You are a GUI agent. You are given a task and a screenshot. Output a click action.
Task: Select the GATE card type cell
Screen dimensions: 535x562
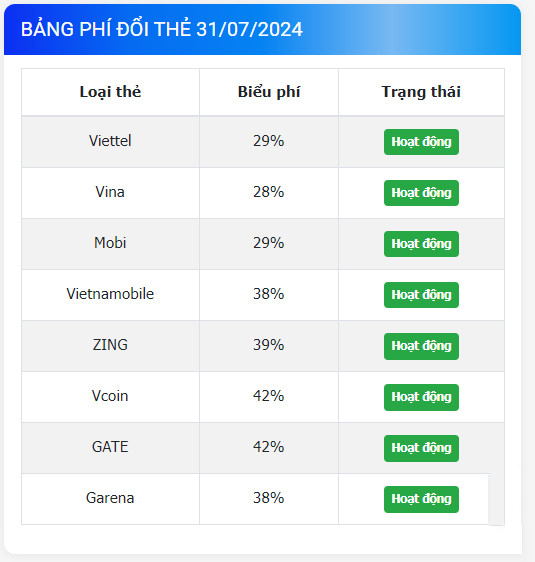pos(110,447)
